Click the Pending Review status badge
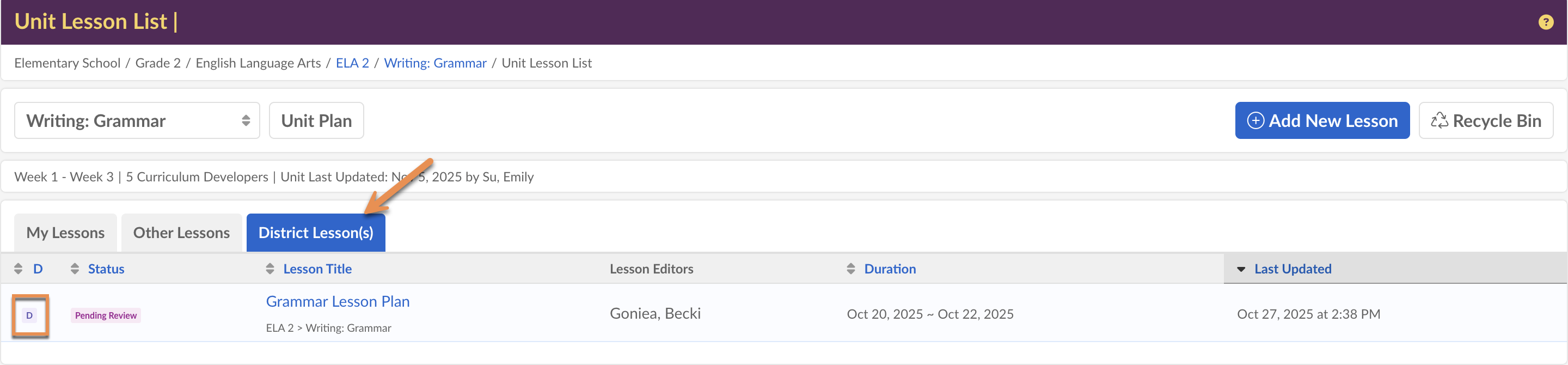 [x=106, y=315]
